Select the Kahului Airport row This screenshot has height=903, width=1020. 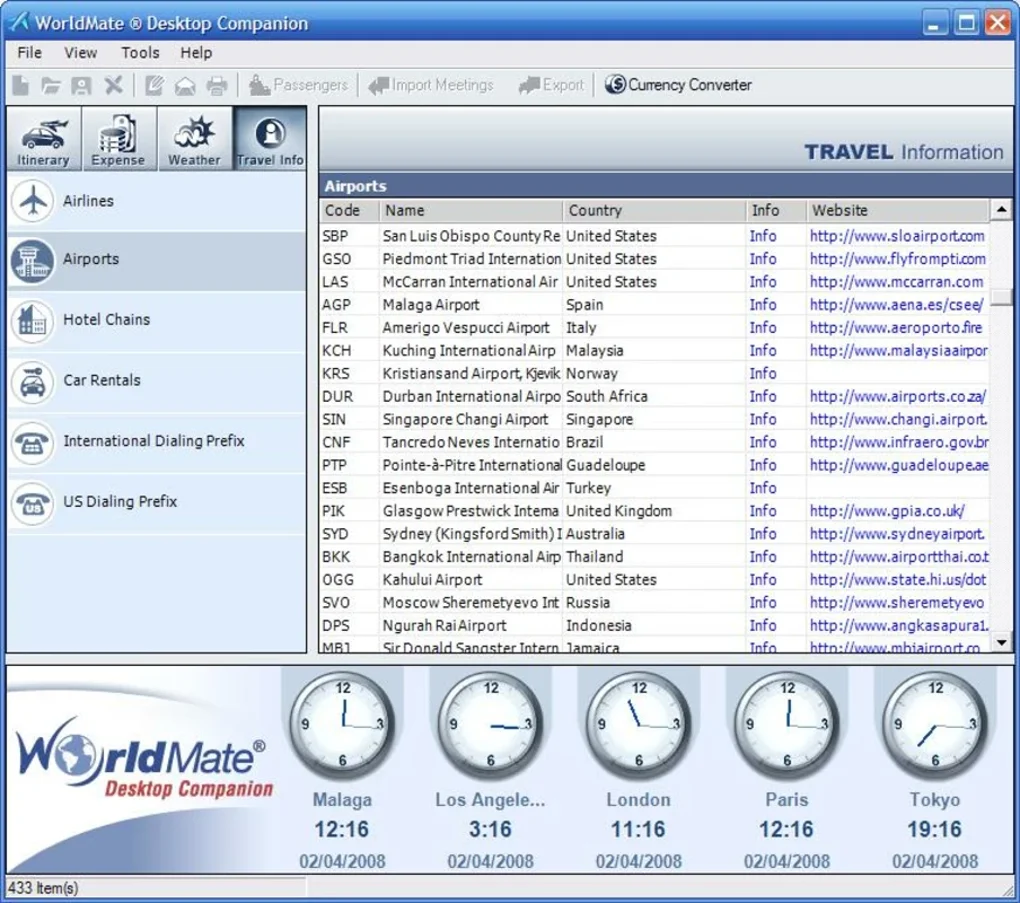pyautogui.click(x=654, y=580)
